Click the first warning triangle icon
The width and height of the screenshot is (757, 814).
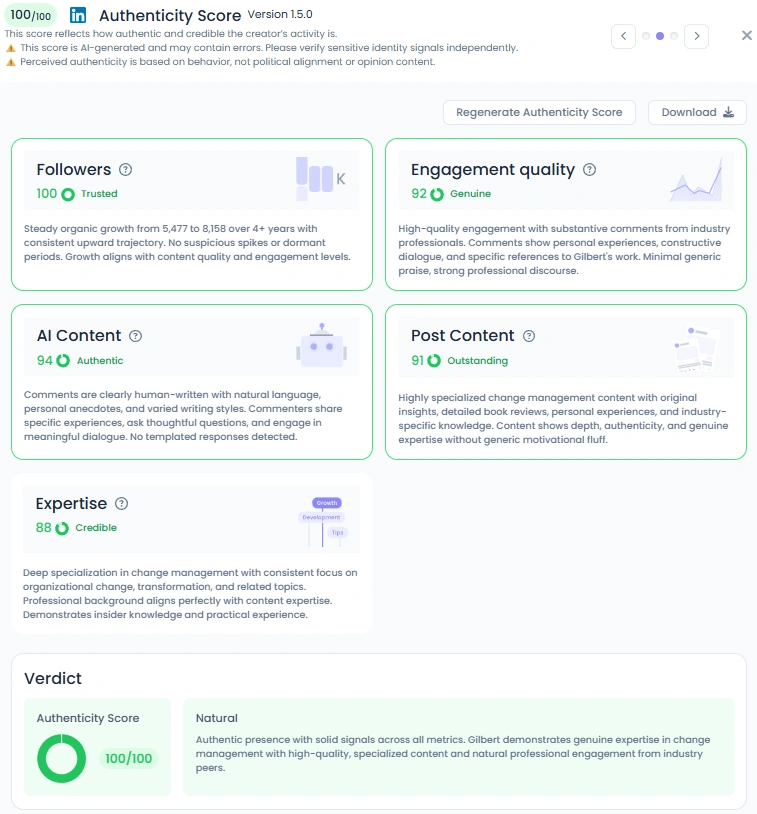11,48
